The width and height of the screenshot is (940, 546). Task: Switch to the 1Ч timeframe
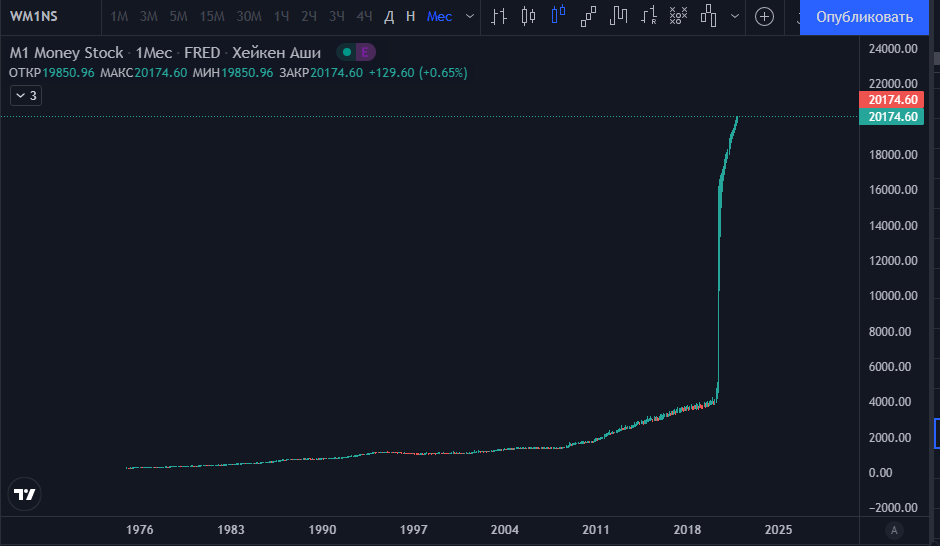[x=281, y=17]
